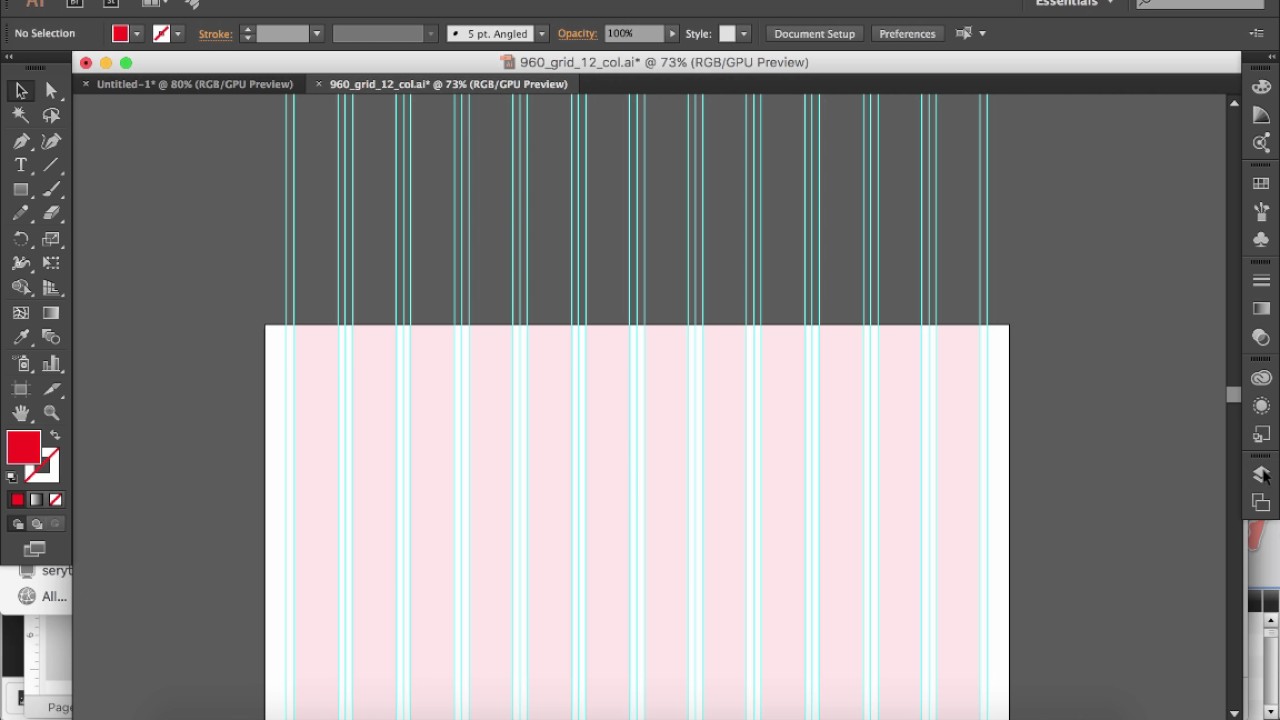Open the Essentials workspace switcher

pos(1074,3)
